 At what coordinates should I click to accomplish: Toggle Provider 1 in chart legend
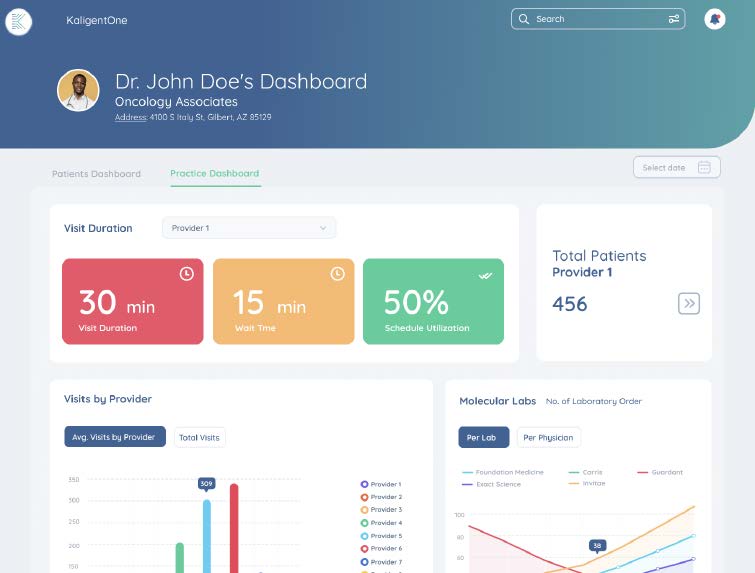(365, 484)
